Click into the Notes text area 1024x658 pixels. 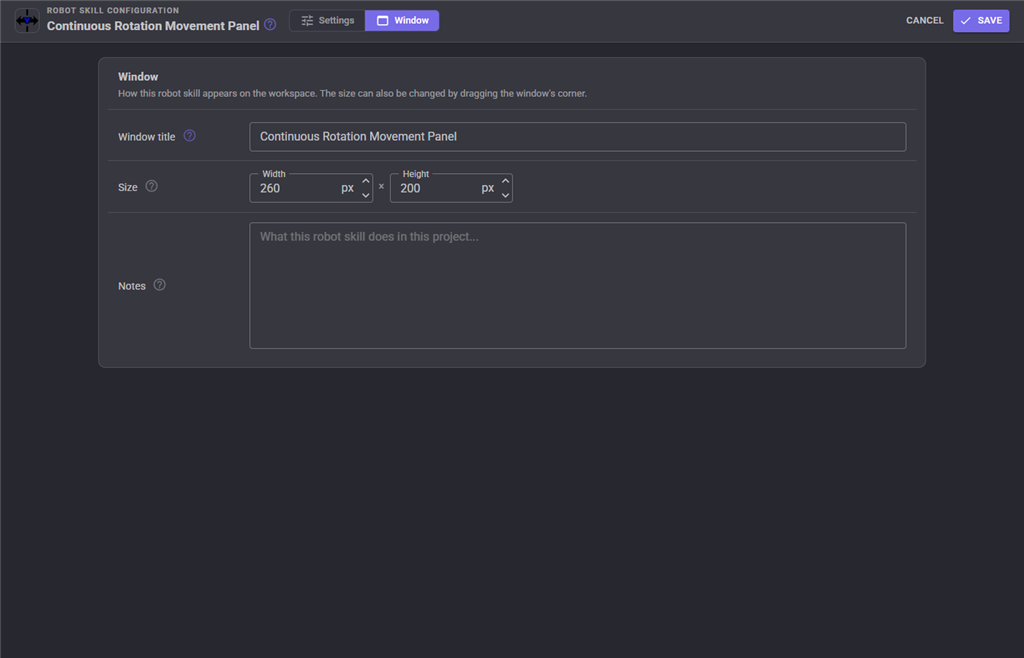point(577,285)
